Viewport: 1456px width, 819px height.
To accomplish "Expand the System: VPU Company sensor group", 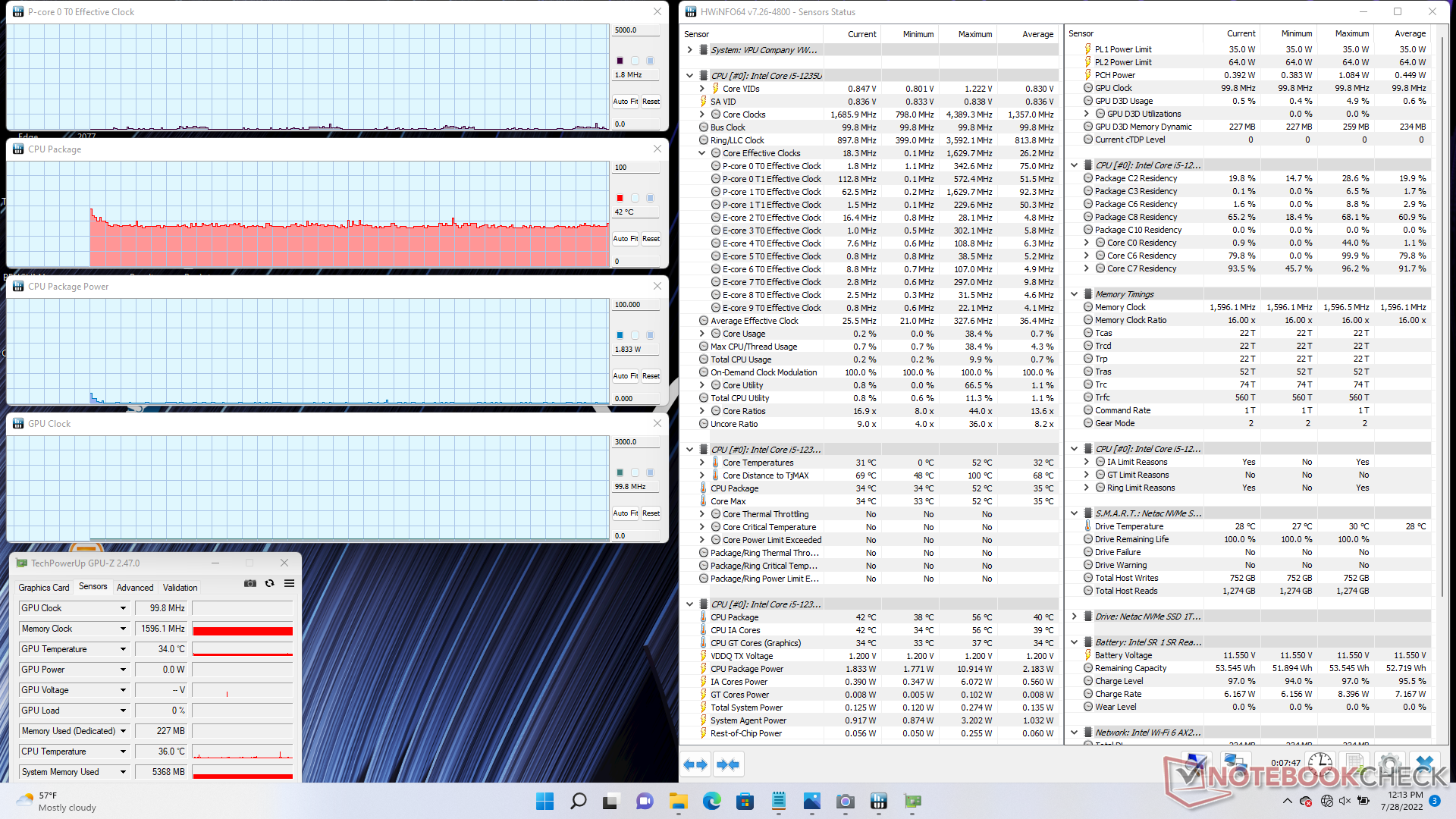I will tap(689, 50).
